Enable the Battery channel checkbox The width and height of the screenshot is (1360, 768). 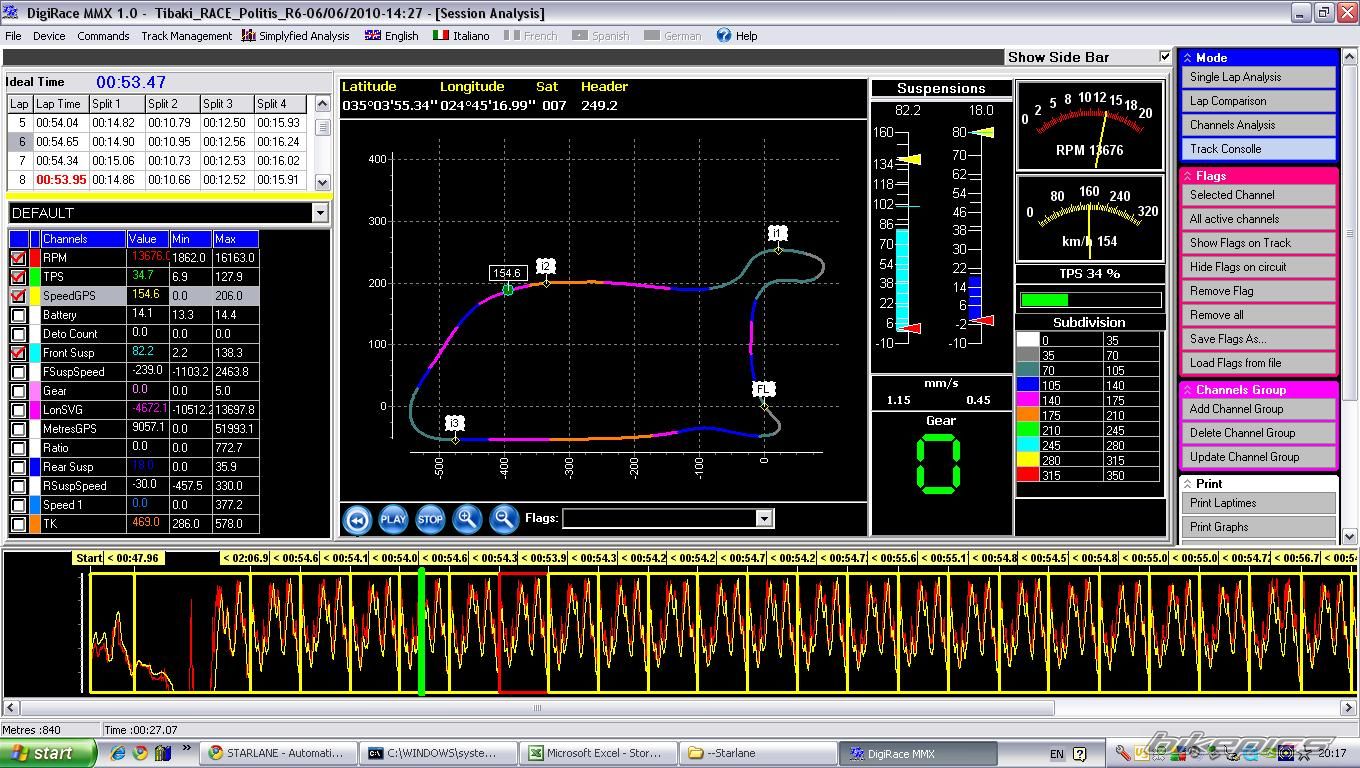18,315
